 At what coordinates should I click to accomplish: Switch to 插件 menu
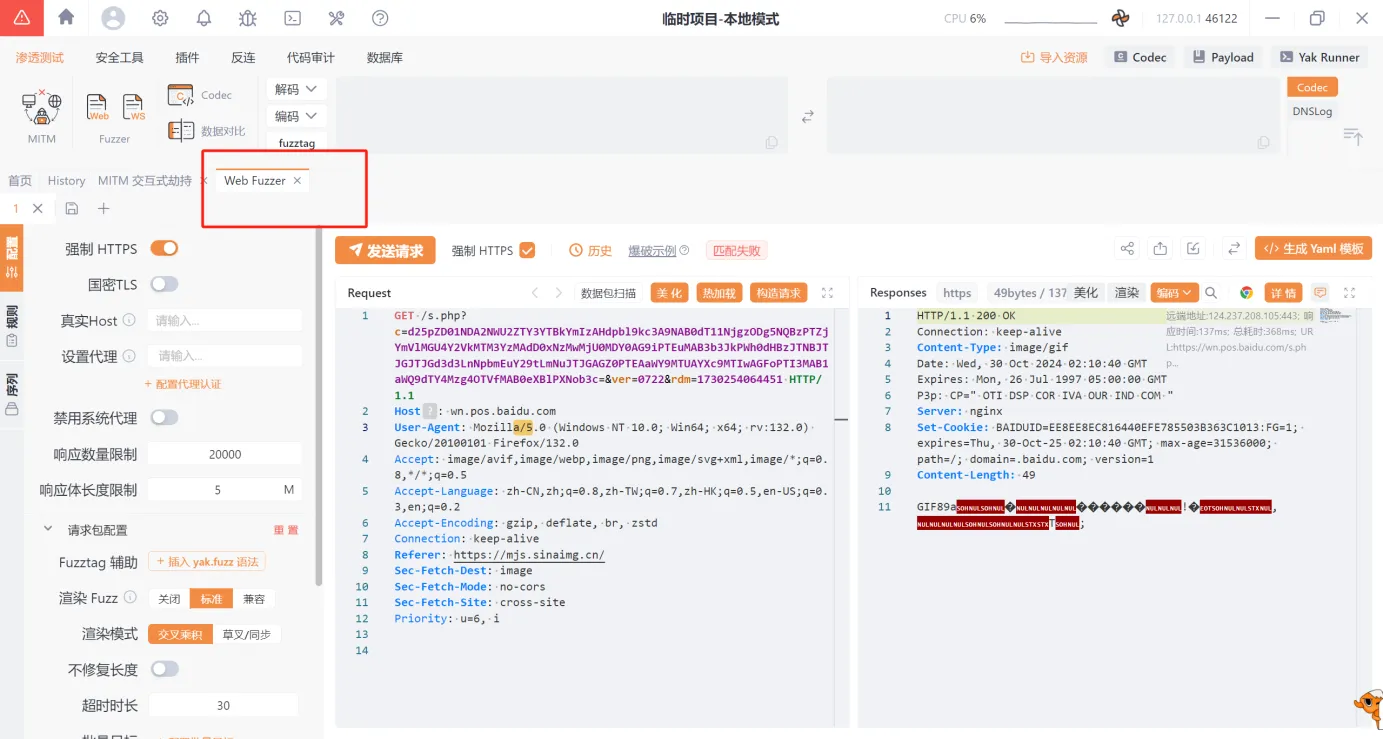[187, 57]
